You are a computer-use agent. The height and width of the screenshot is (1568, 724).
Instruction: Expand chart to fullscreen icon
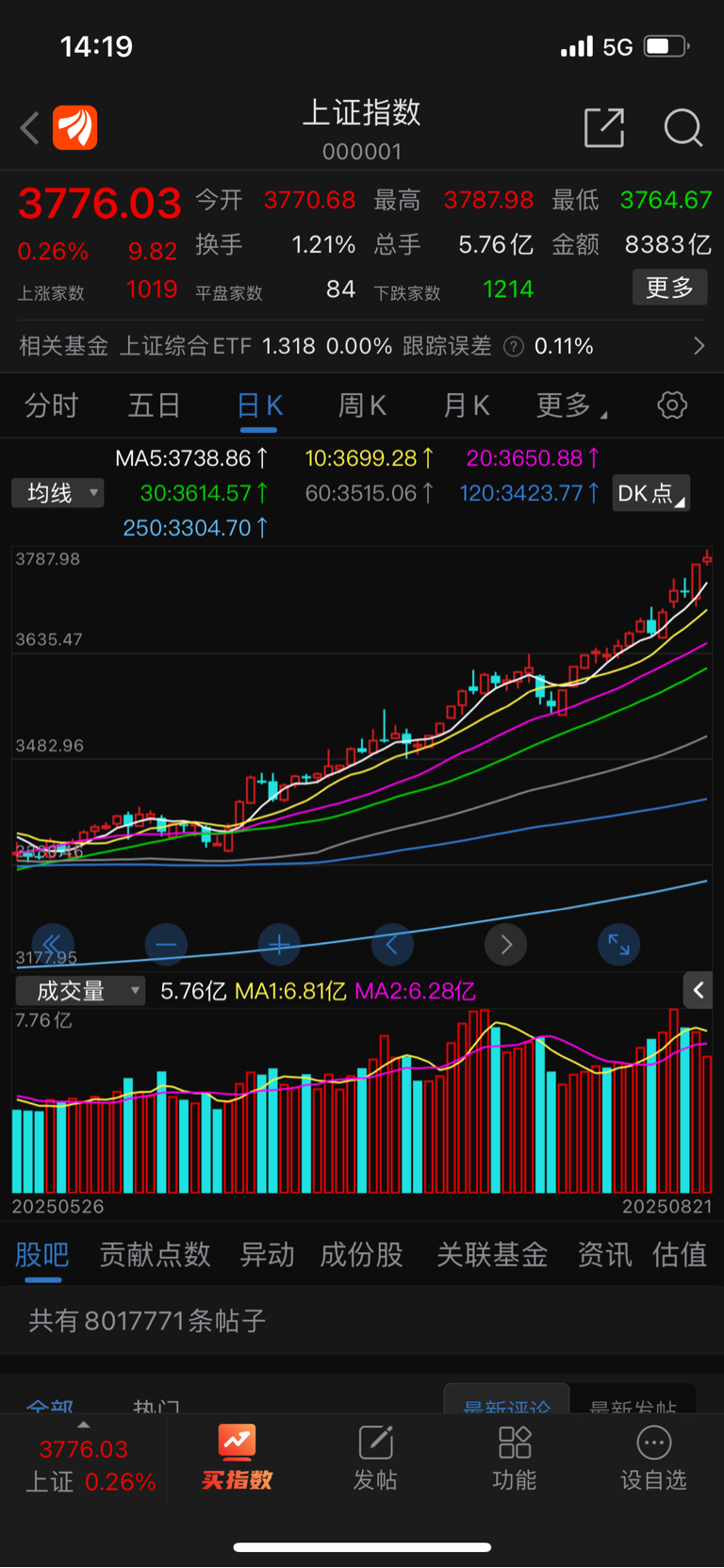(x=618, y=944)
